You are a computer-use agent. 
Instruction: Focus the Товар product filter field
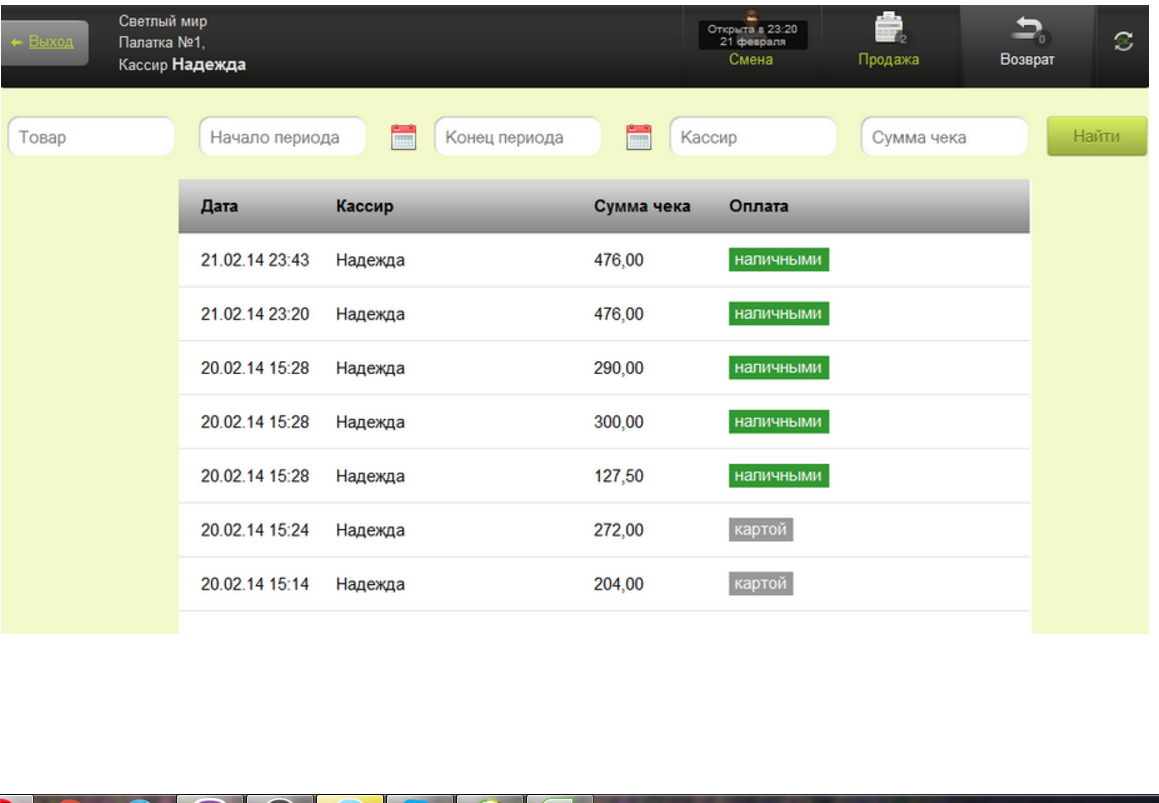91,137
